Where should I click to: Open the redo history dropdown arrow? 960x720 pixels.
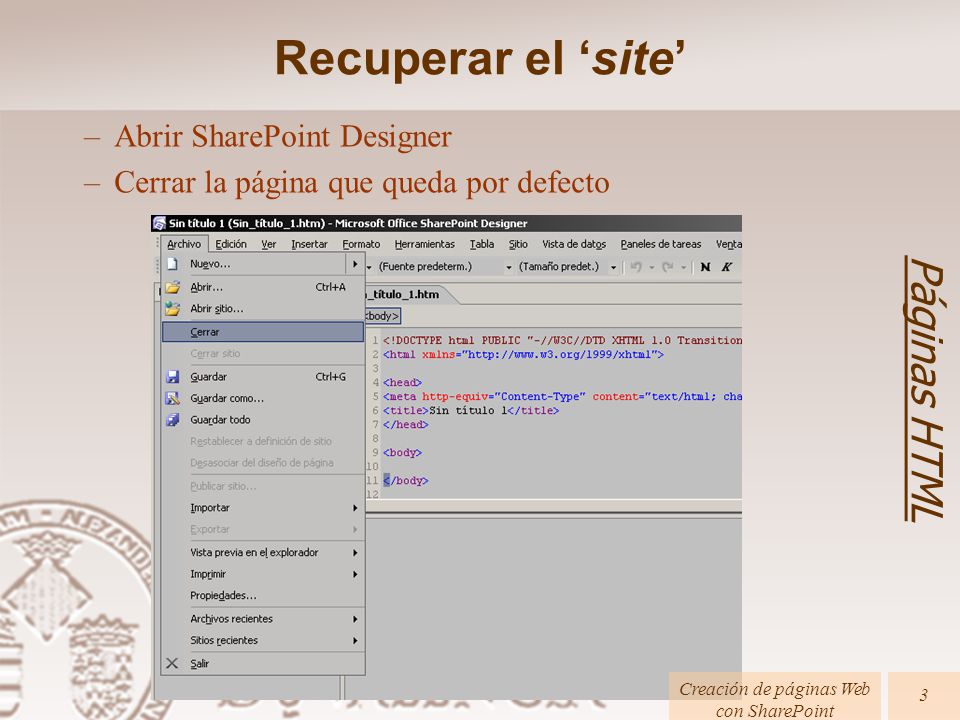point(683,267)
